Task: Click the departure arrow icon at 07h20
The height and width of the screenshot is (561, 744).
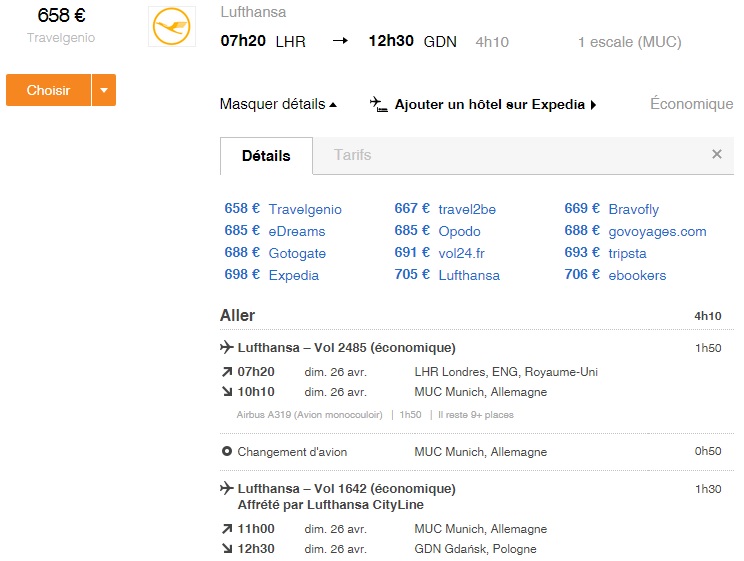Action: tap(227, 372)
